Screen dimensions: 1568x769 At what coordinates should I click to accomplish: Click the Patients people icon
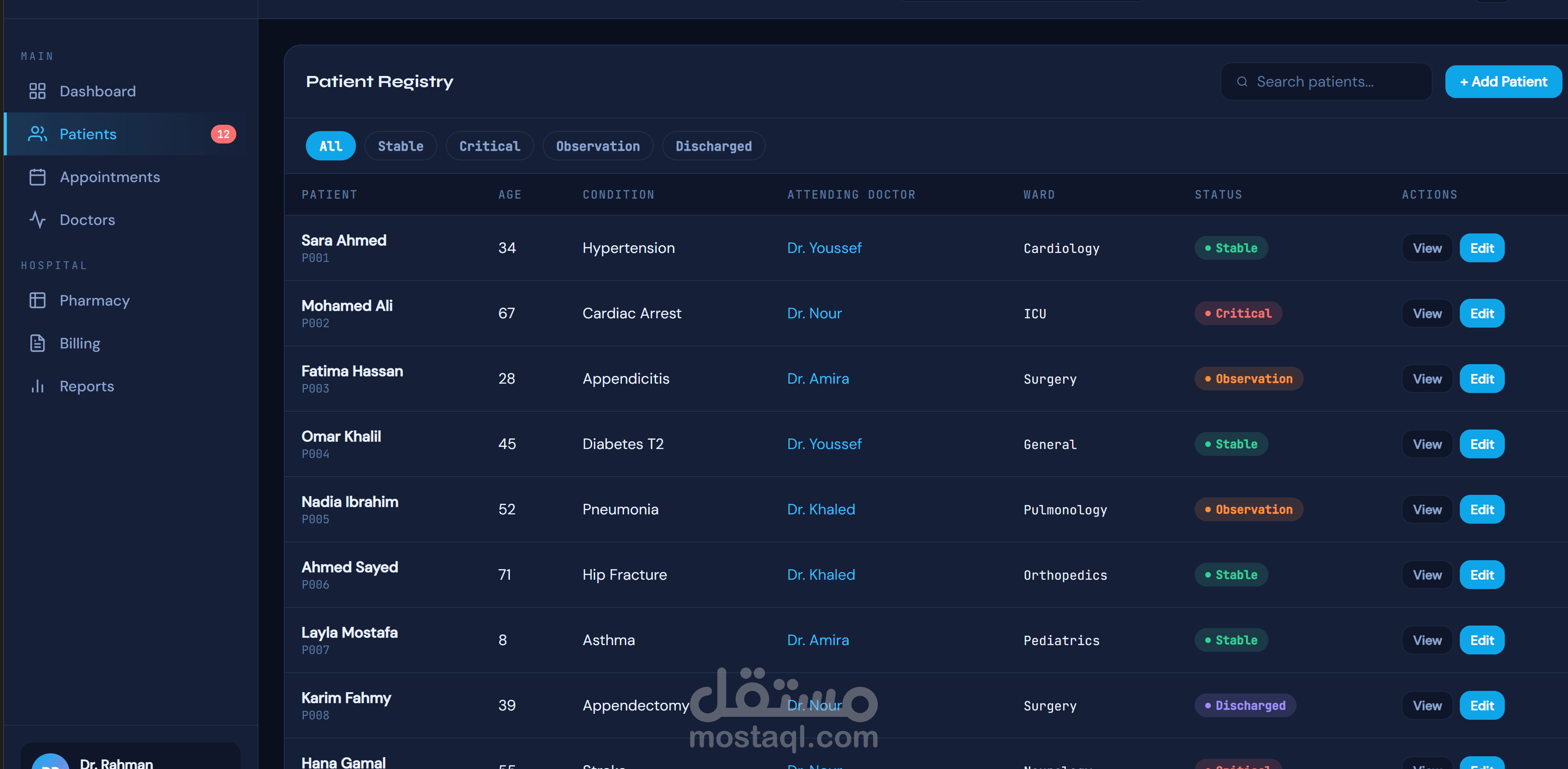point(37,134)
